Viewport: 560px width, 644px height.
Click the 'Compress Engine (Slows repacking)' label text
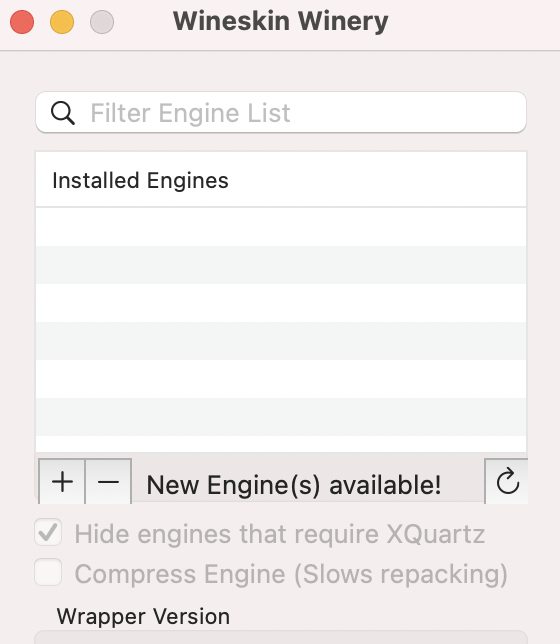click(291, 574)
